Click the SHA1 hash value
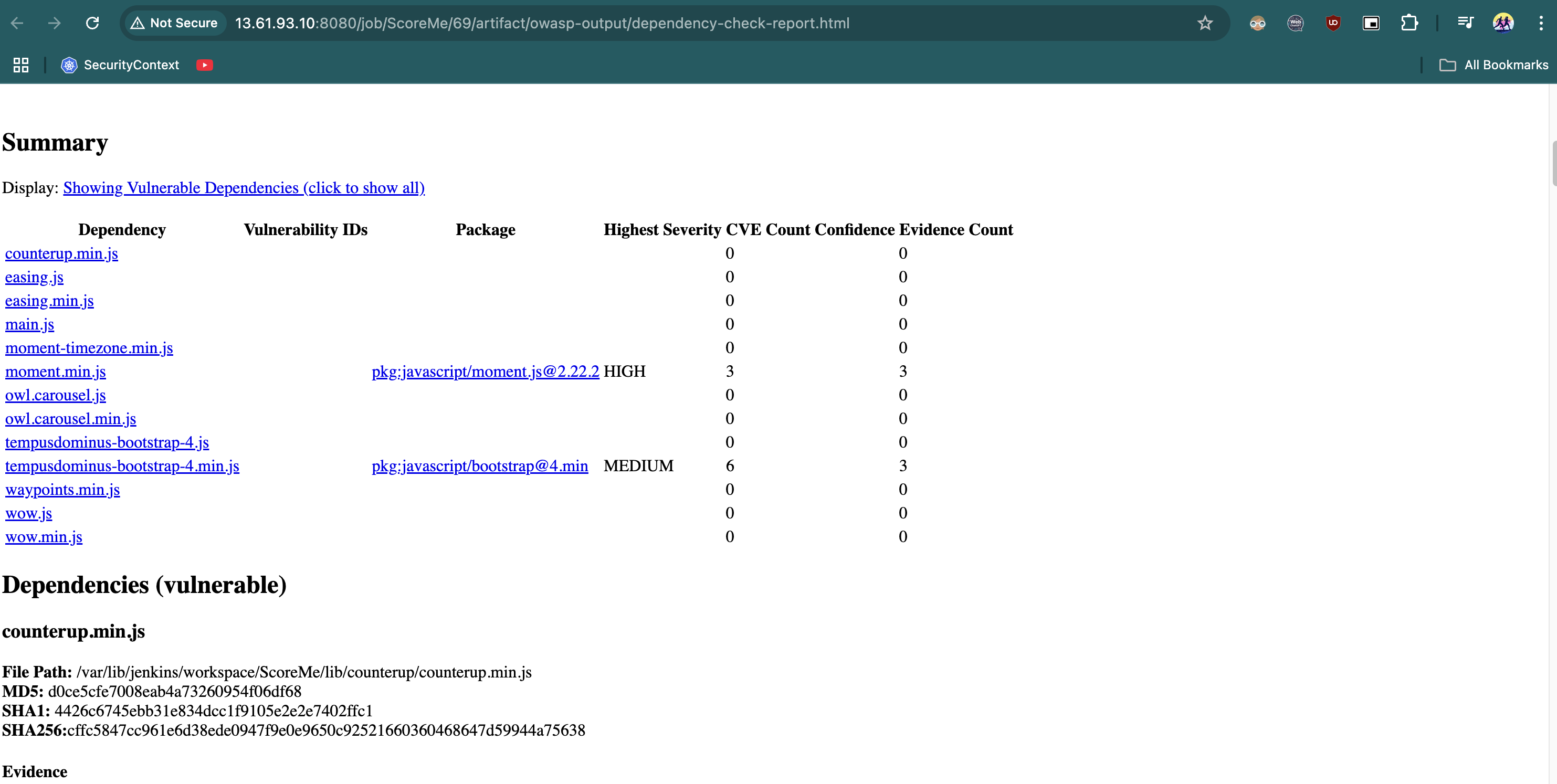1557x784 pixels. click(214, 711)
